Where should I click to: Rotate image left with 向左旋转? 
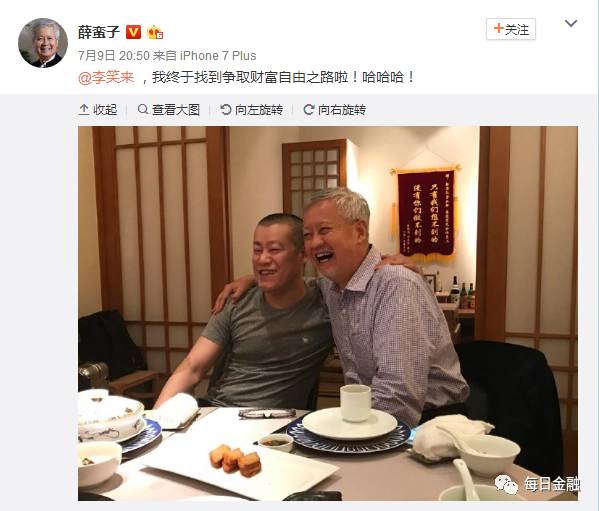point(252,110)
